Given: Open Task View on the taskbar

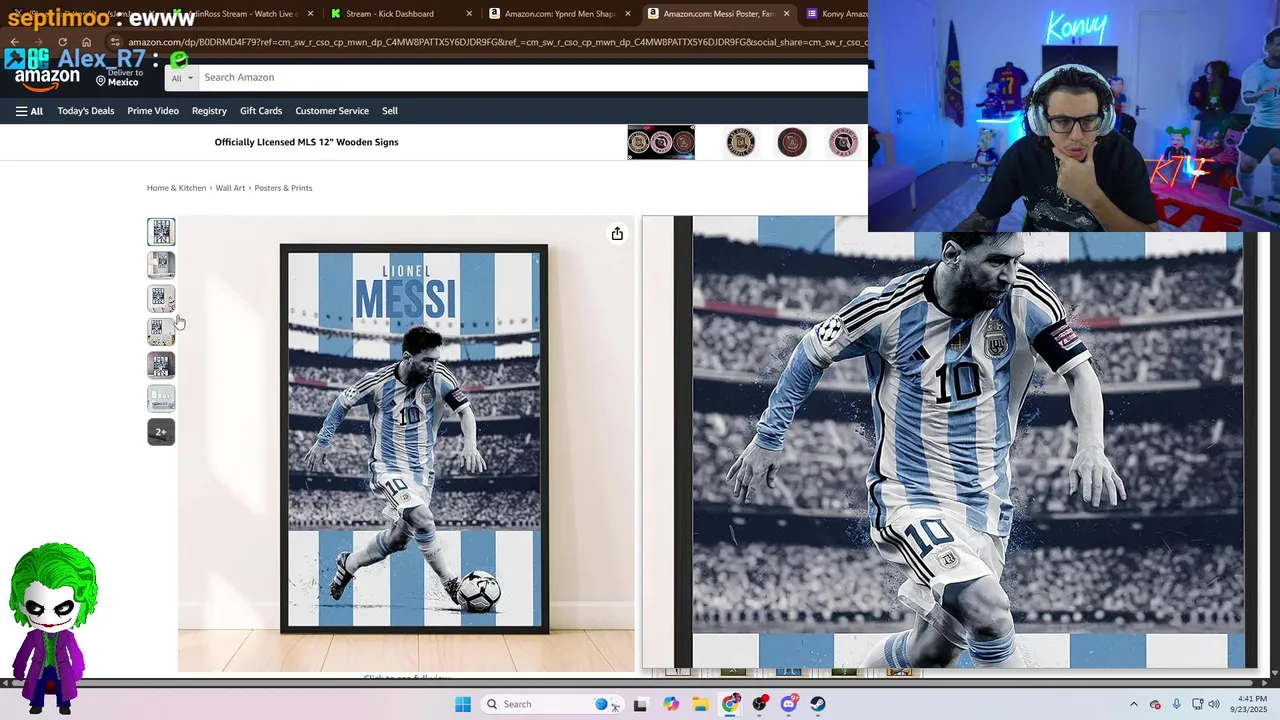Looking at the screenshot, I should [x=640, y=704].
